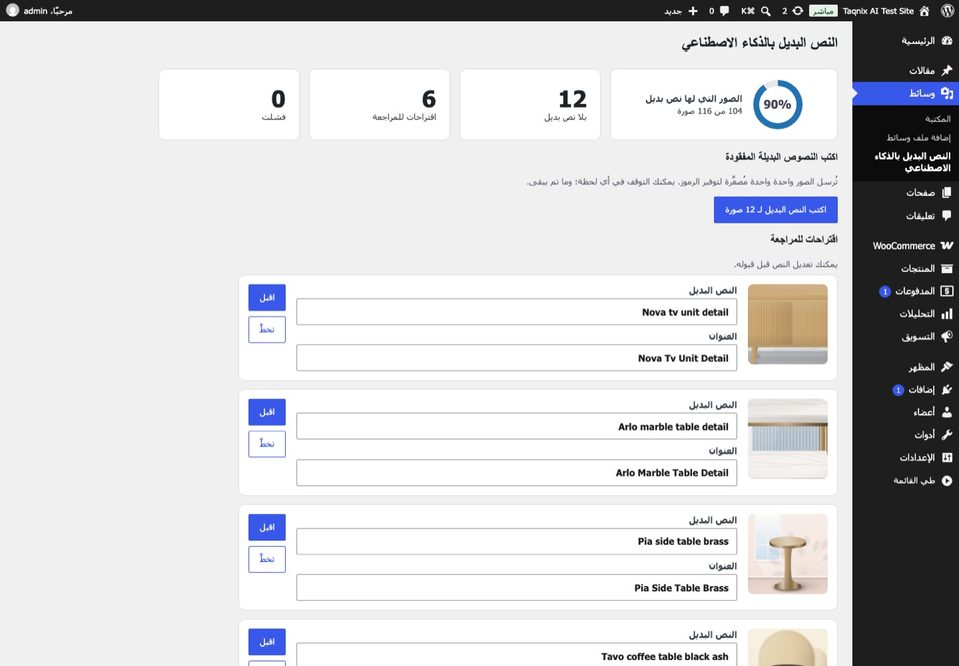Image resolution: width=959 pixels, height=666 pixels.
Task: Click the 12 بلا نص بديل stat card
Action: (530, 105)
